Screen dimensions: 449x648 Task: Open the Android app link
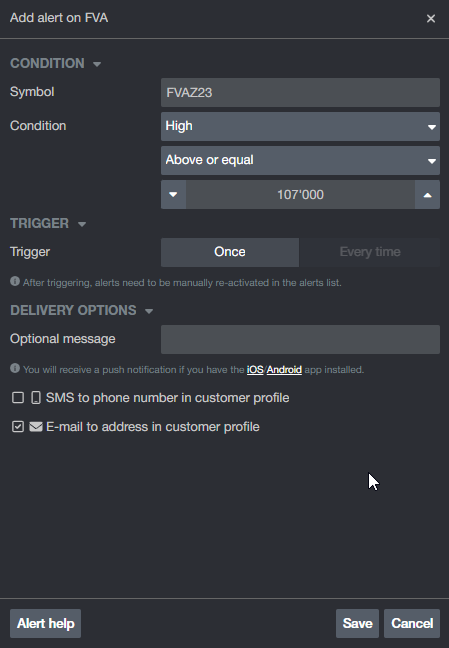(284, 369)
